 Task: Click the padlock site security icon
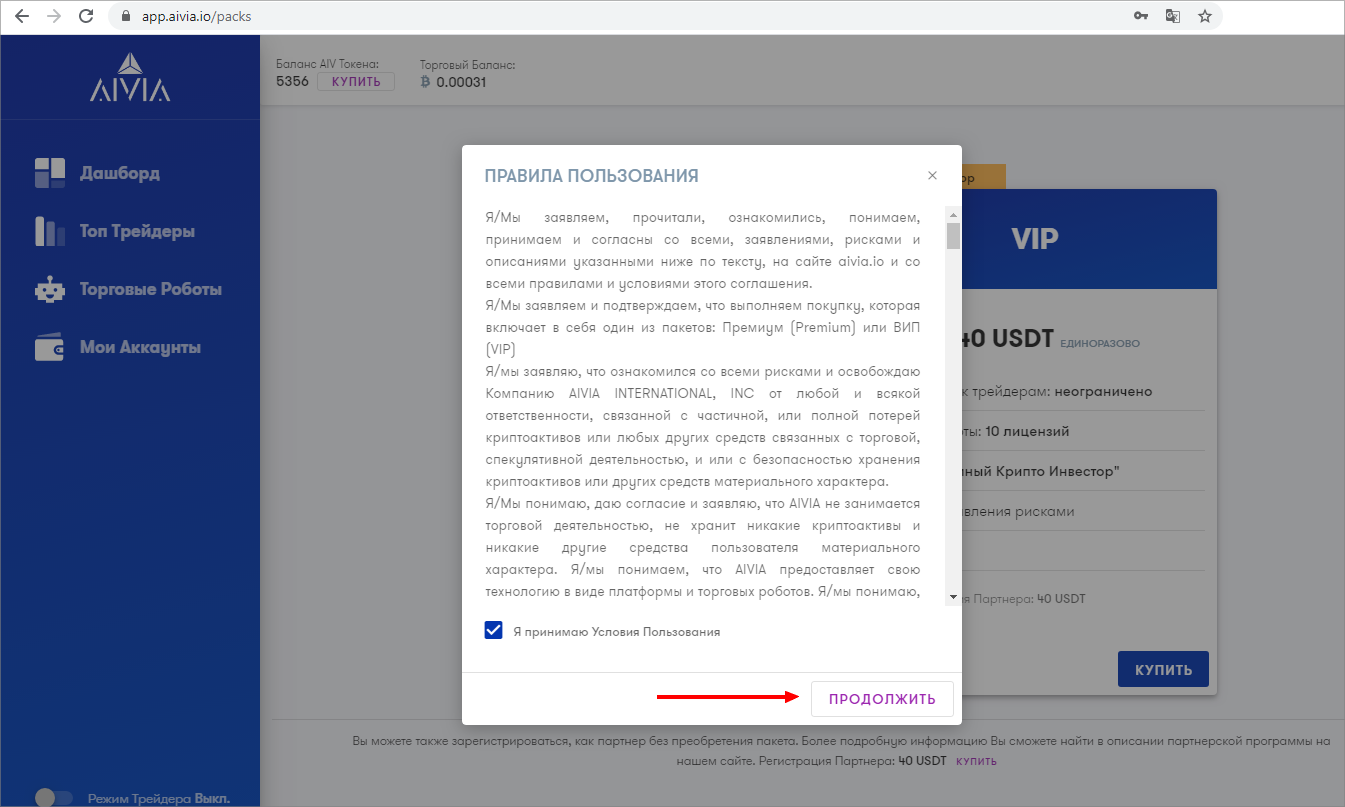pyautogui.click(x=125, y=17)
